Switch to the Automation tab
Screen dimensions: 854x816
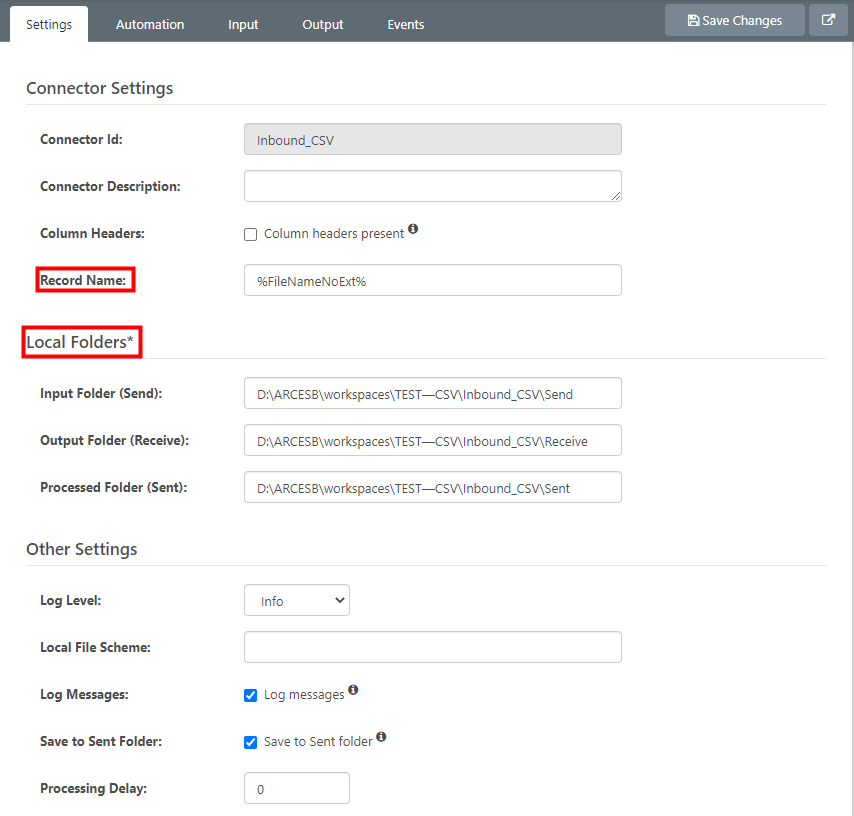(150, 24)
